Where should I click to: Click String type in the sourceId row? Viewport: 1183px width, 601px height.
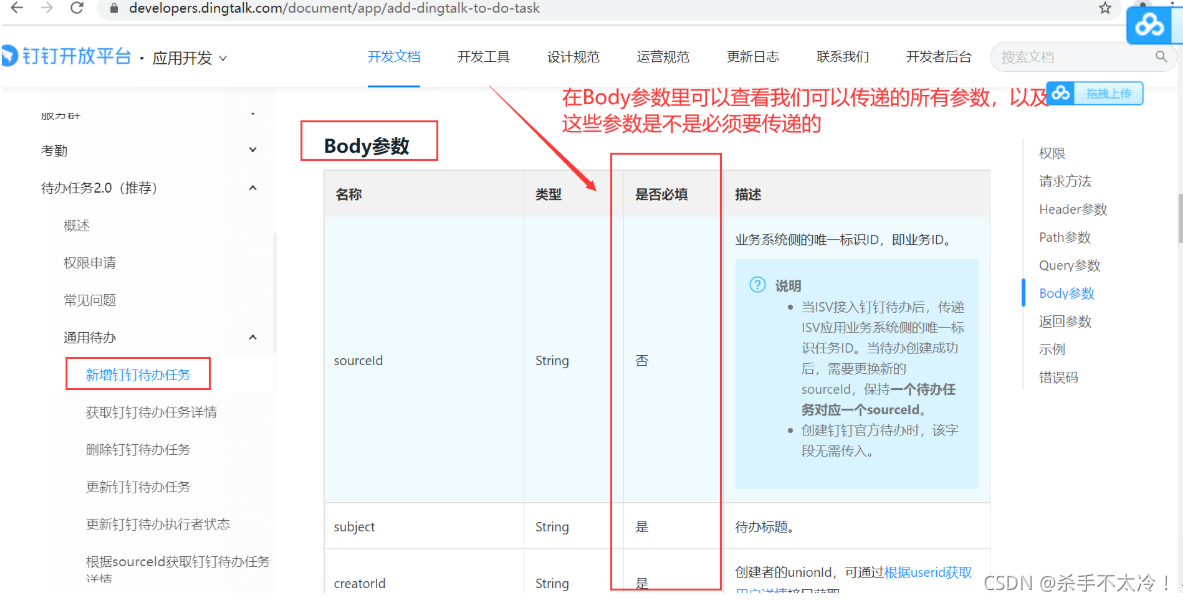(552, 360)
